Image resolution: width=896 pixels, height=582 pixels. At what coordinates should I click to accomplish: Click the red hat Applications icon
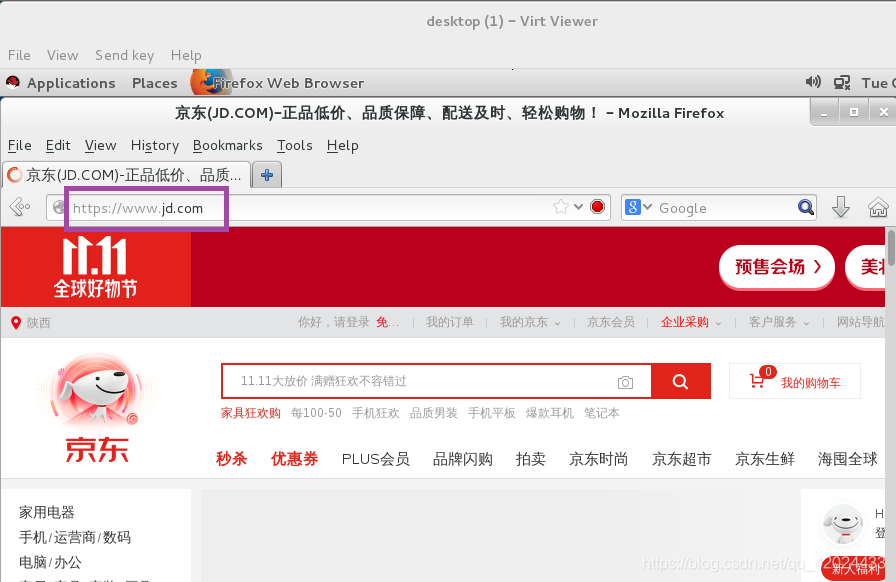tap(13, 83)
